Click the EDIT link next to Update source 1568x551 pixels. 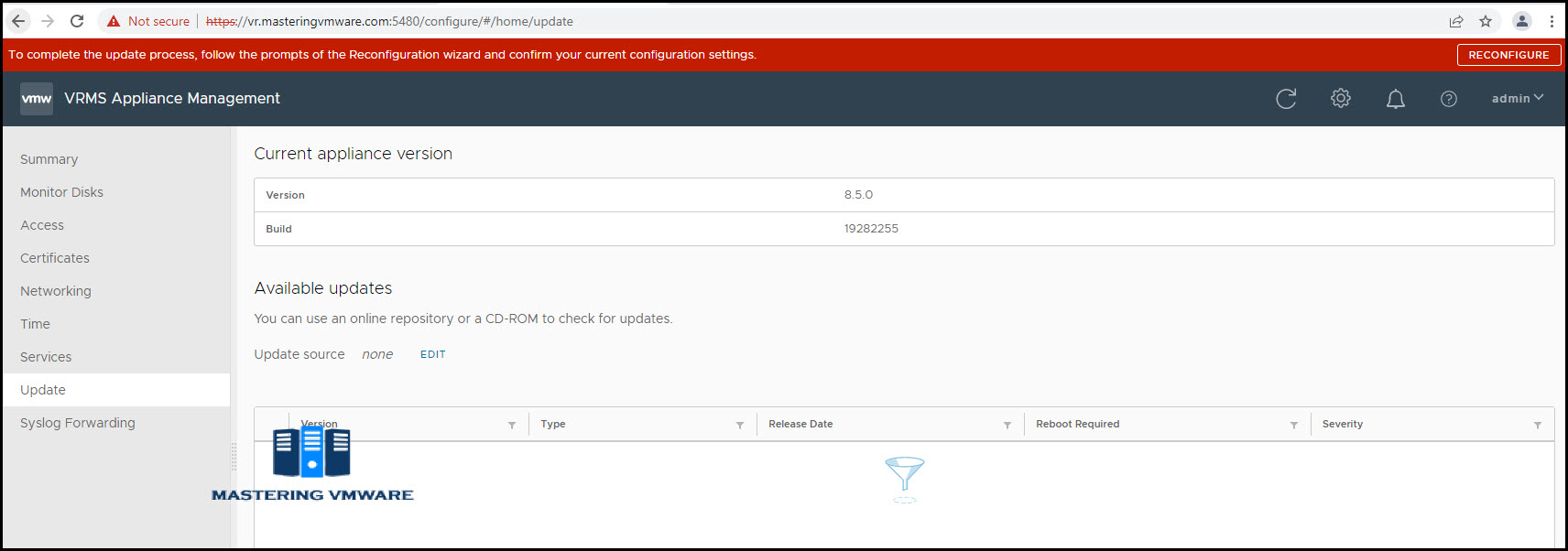pos(433,354)
